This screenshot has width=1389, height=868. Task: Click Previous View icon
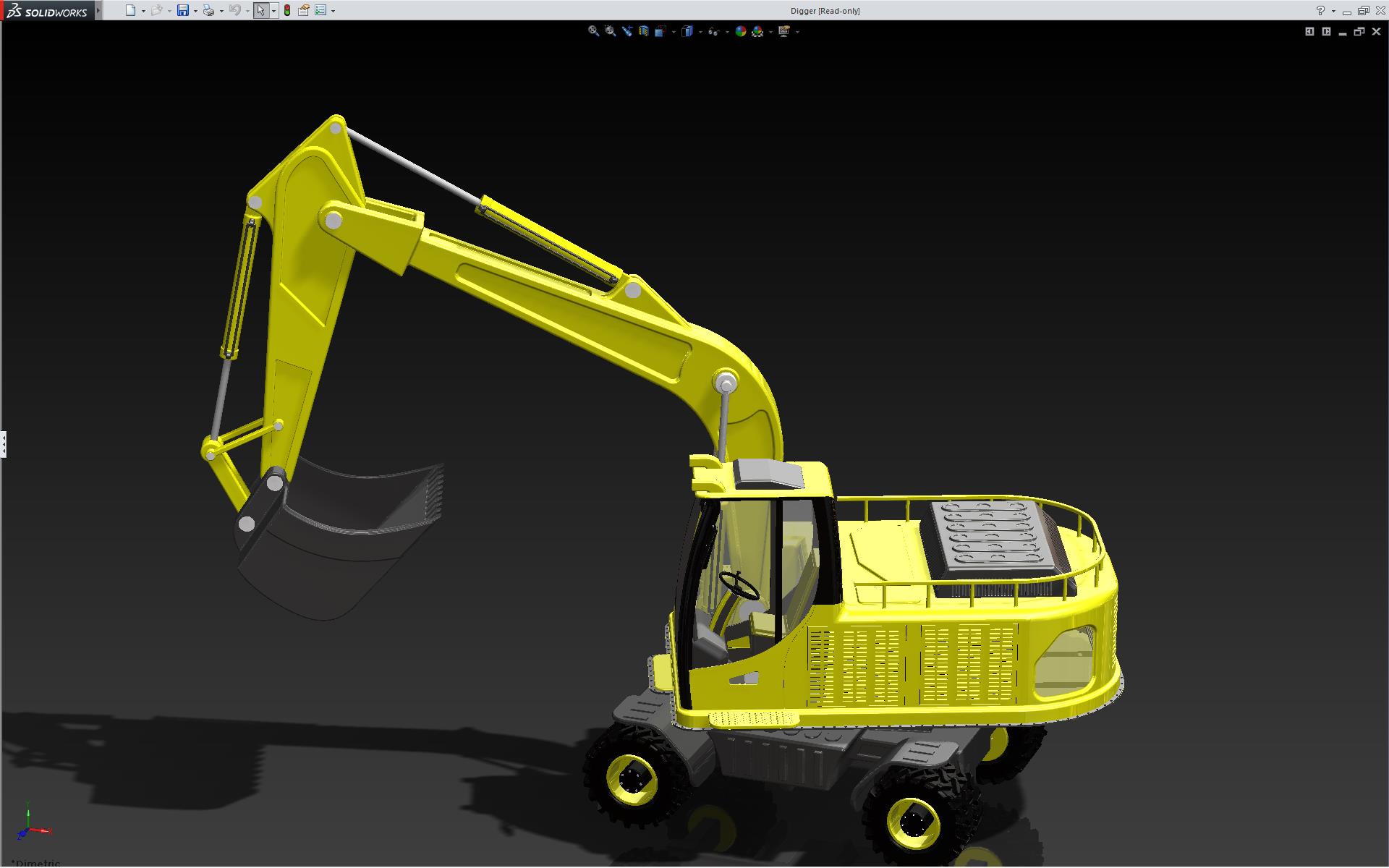[x=627, y=31]
